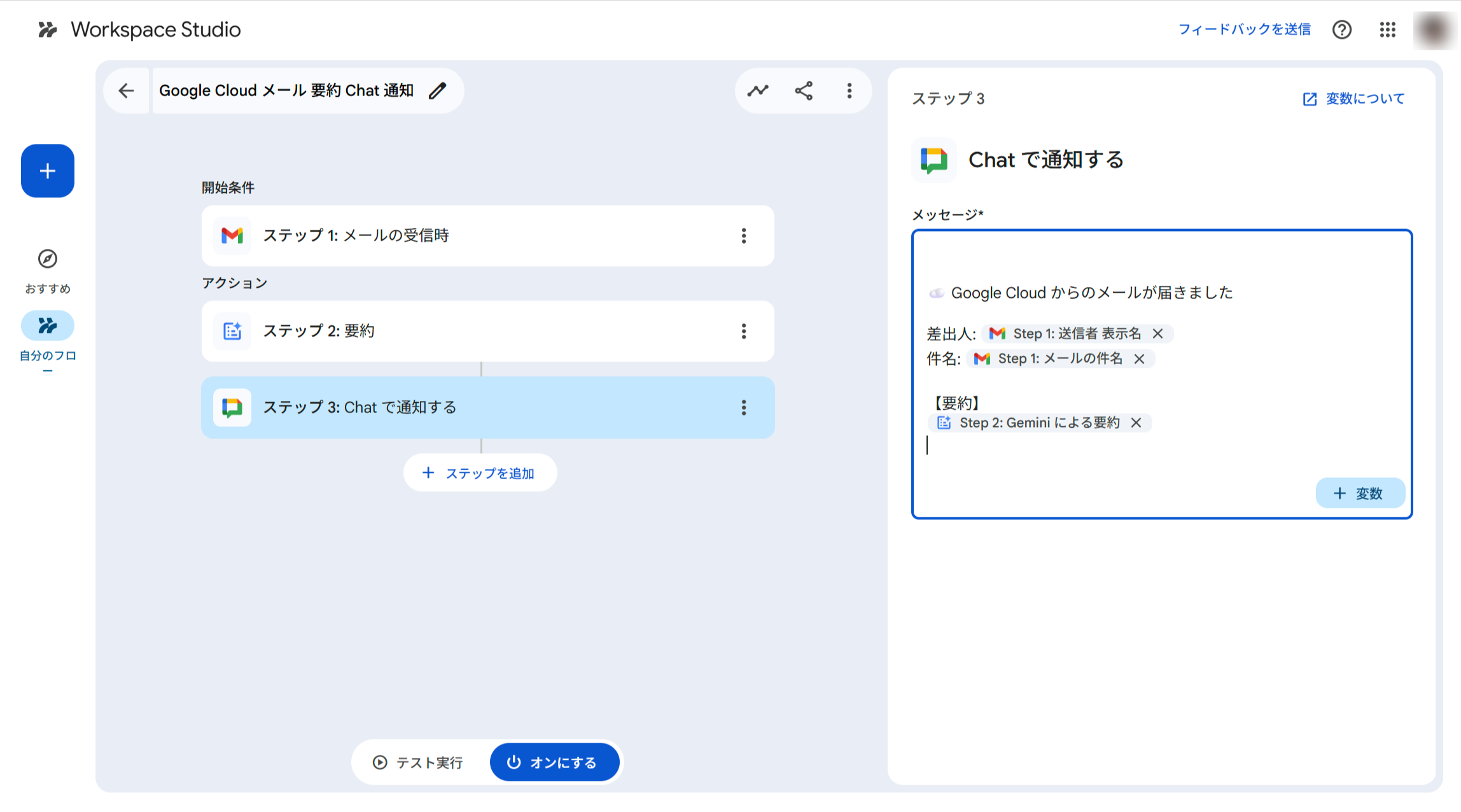This screenshot has height=812, width=1461.
Task: Remove the Step 2: Gemini による要約 chip
Action: pos(1136,423)
